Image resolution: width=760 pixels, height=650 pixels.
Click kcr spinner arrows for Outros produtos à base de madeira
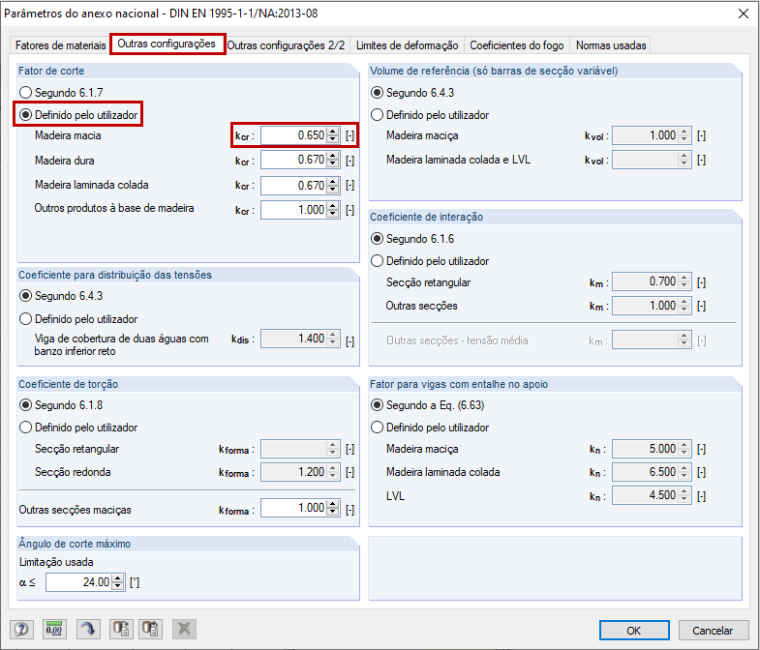[x=332, y=210]
